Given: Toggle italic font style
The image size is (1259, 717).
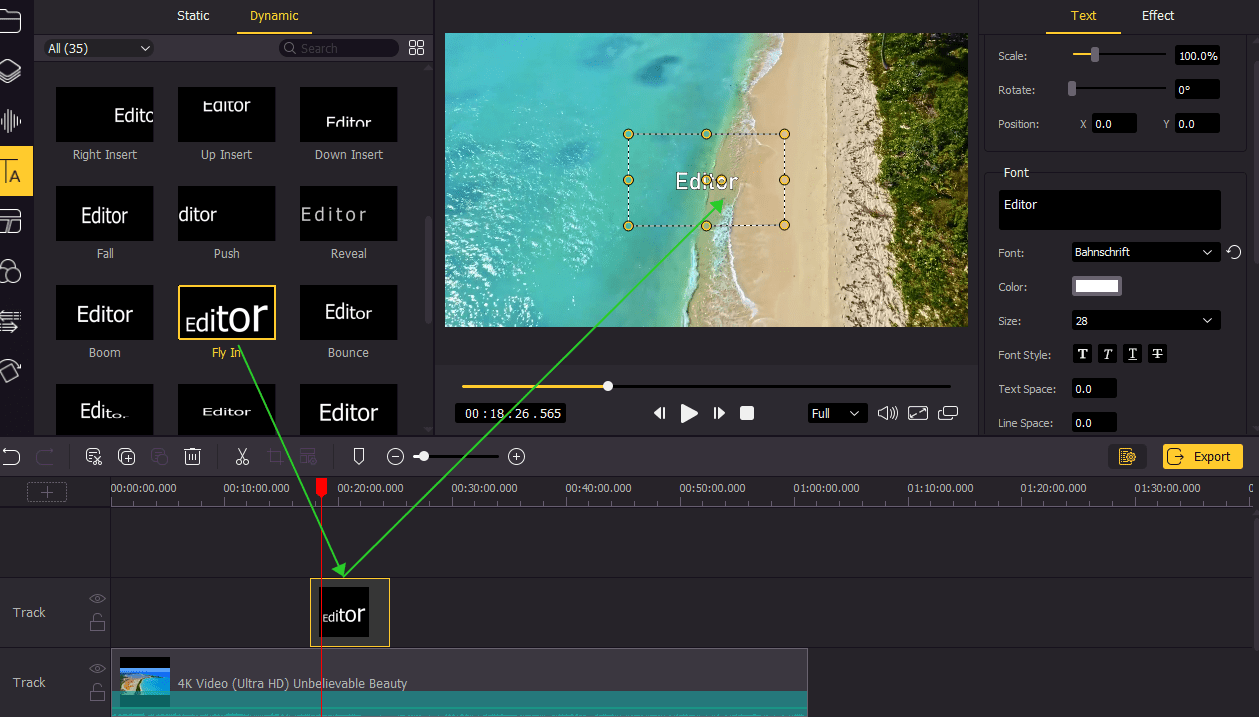Looking at the screenshot, I should 1107,354.
